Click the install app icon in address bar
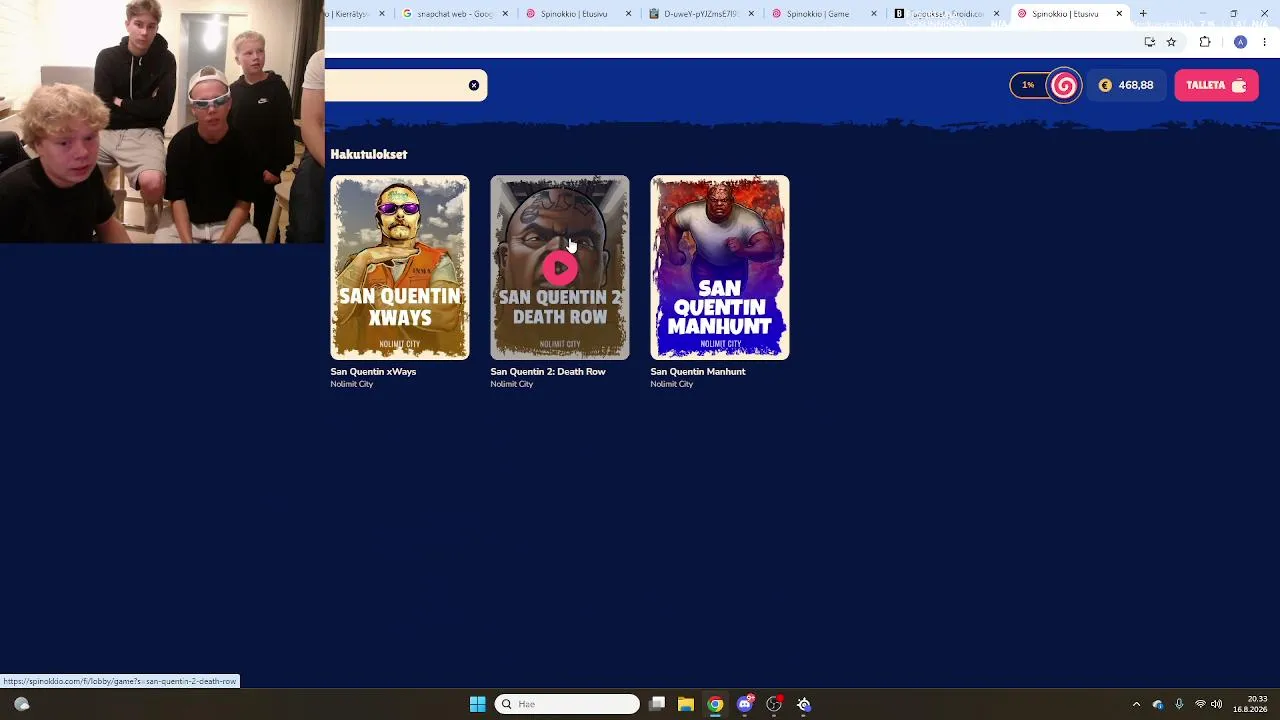The width and height of the screenshot is (1280, 720). (x=1150, y=42)
